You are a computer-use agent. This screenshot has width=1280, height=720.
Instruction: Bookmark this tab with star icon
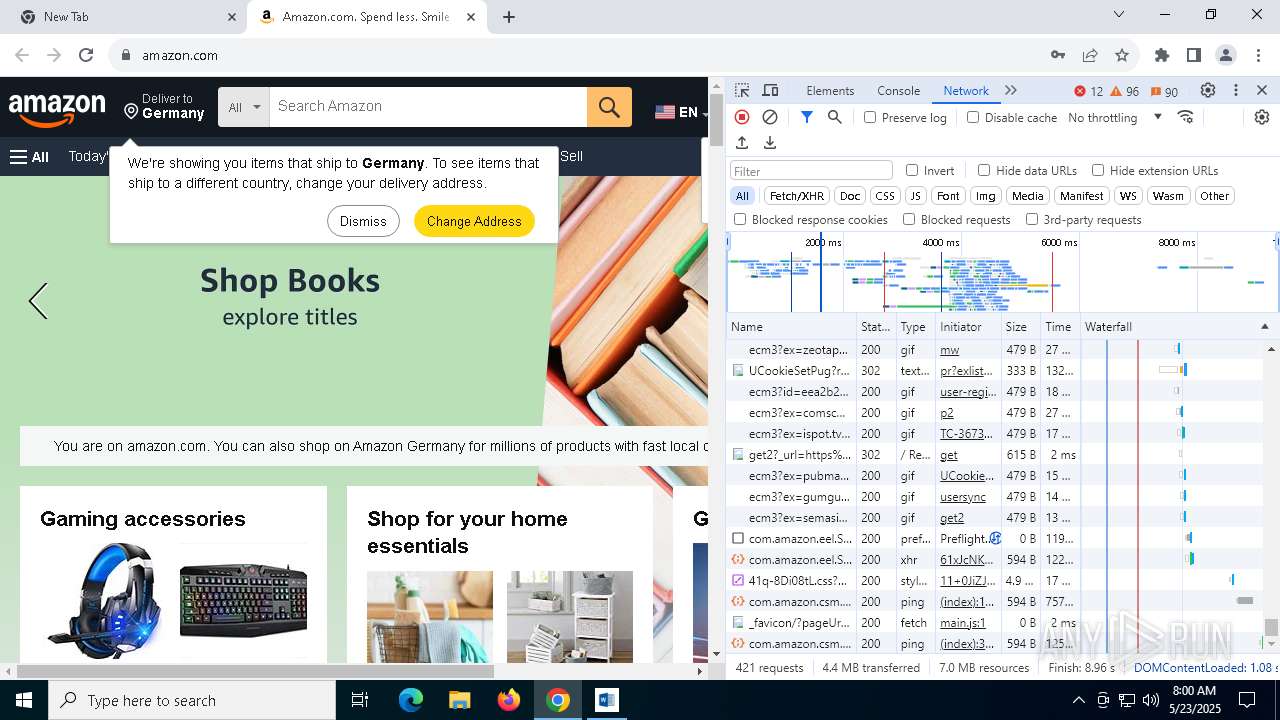tap(1122, 55)
